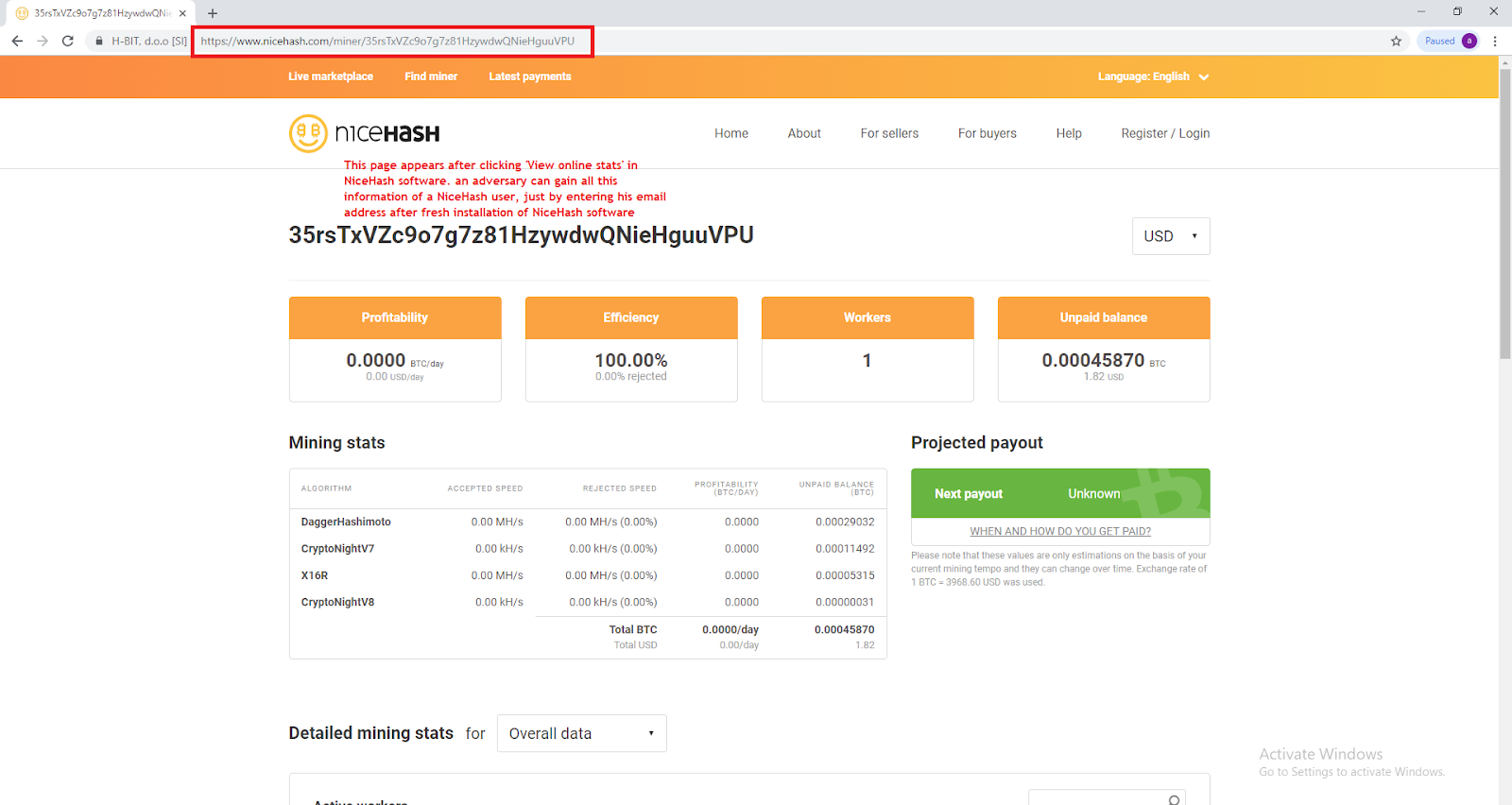Click the DaggerHashimoto unpaid balance 0.00029032
Viewport: 1512px width, 805px height.
point(845,522)
